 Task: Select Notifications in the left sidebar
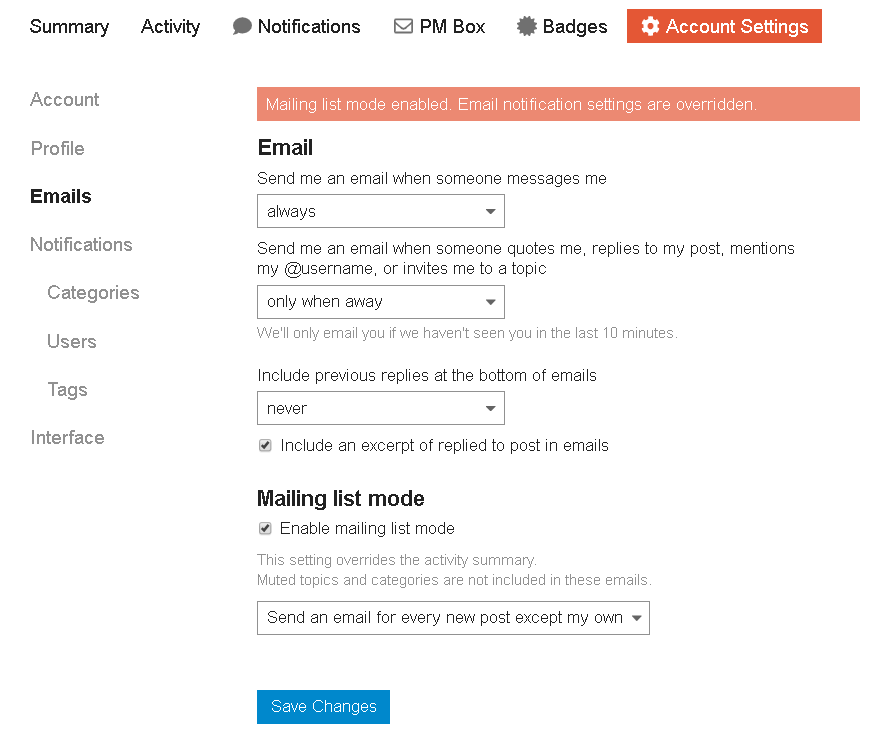(81, 245)
